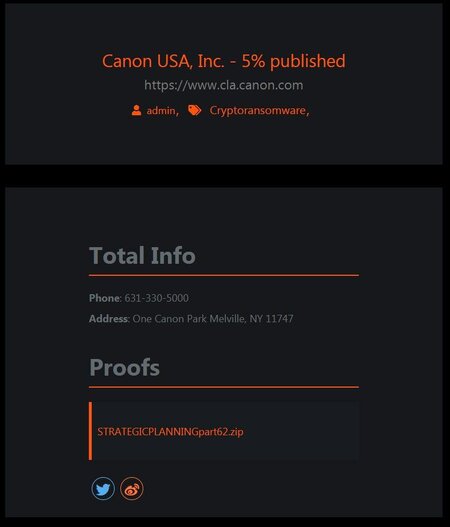Open the https://www.cla.canon.com URL

point(224,85)
